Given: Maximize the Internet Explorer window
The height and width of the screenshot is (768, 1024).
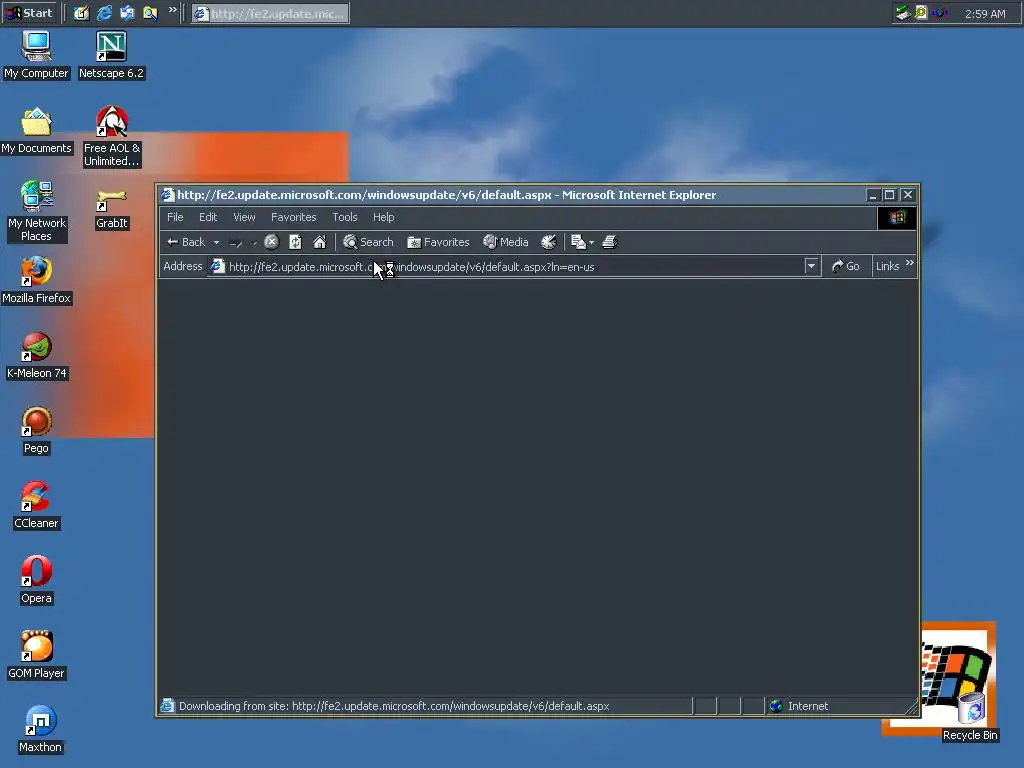Looking at the screenshot, I should coord(889,195).
